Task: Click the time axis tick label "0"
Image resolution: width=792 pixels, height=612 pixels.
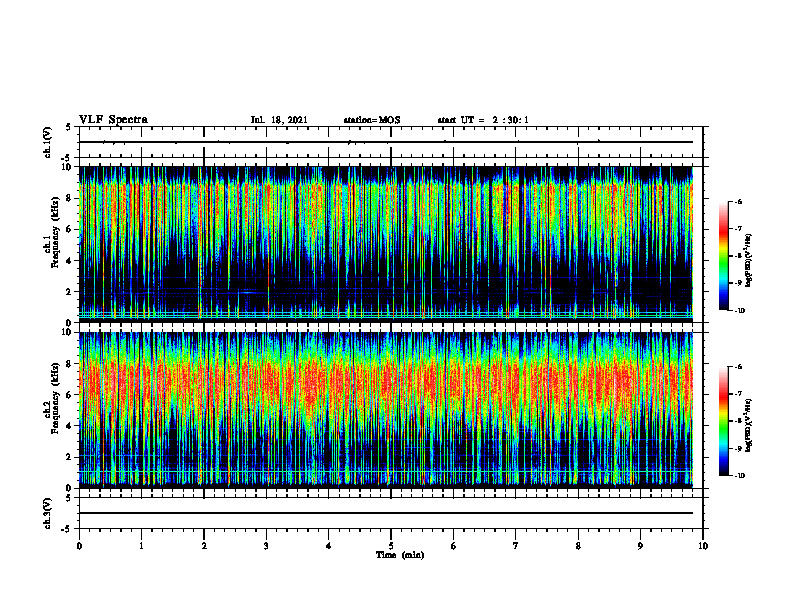Action: tap(79, 546)
